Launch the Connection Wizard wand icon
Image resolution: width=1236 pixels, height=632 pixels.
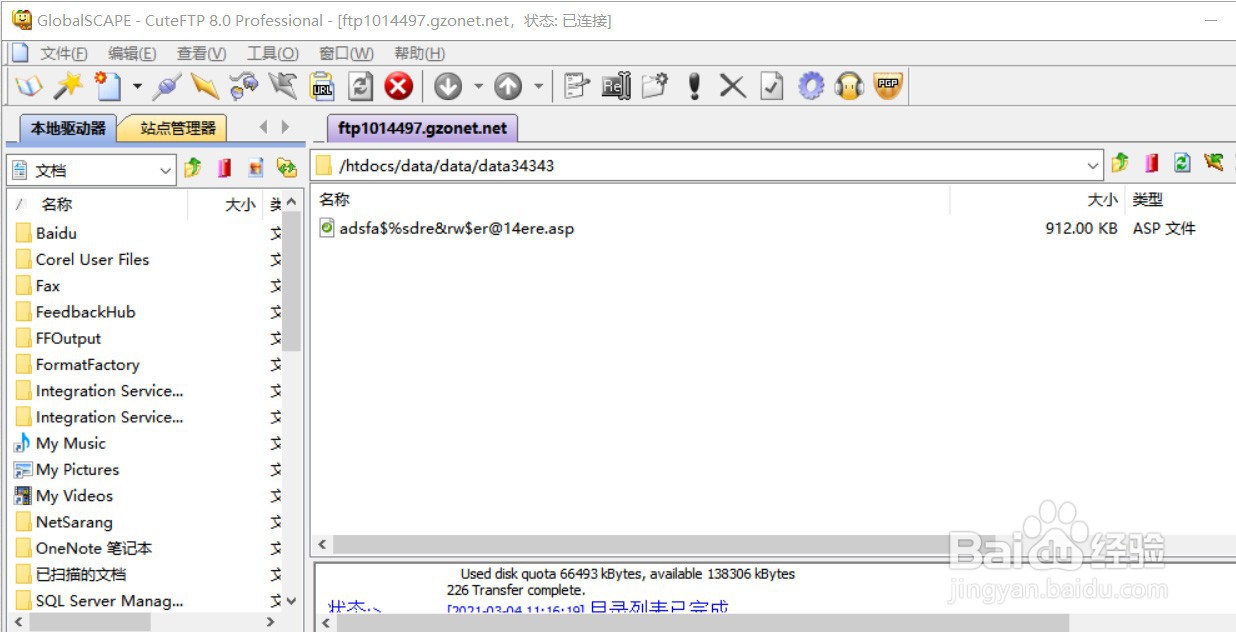click(68, 86)
